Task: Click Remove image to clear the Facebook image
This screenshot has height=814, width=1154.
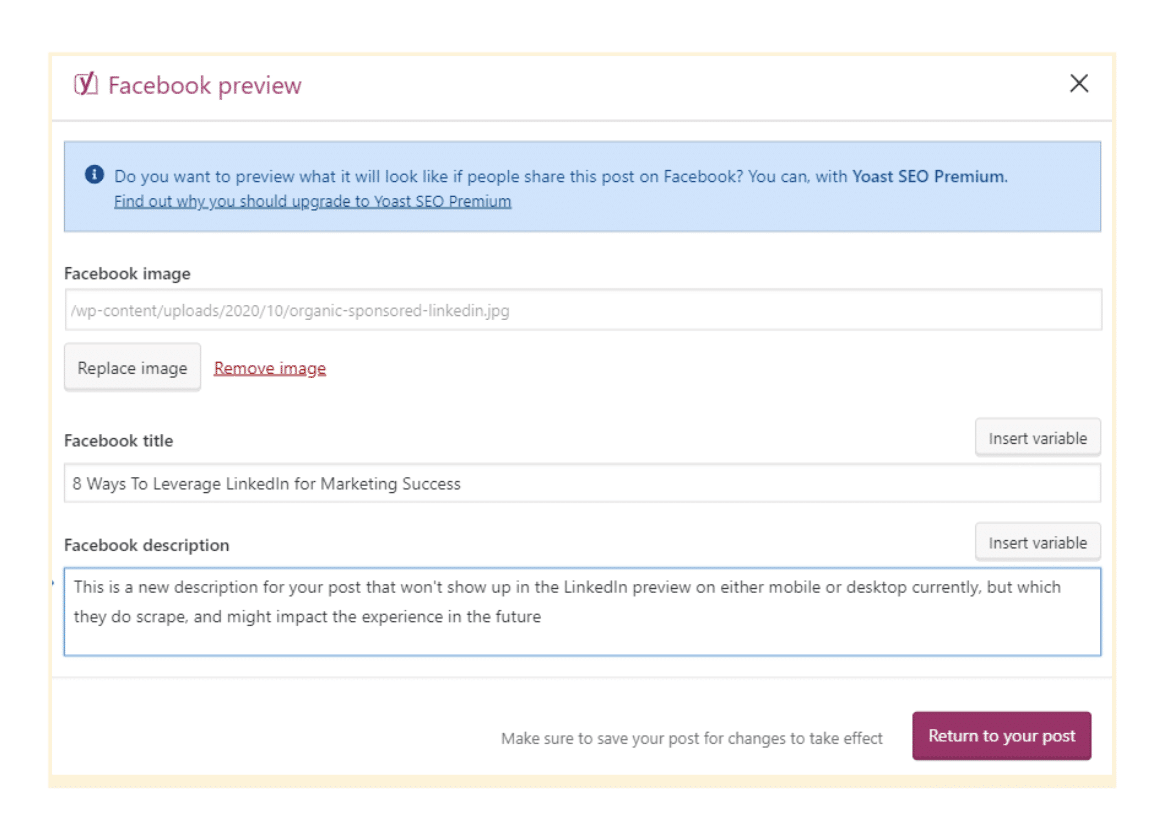Action: tap(268, 368)
